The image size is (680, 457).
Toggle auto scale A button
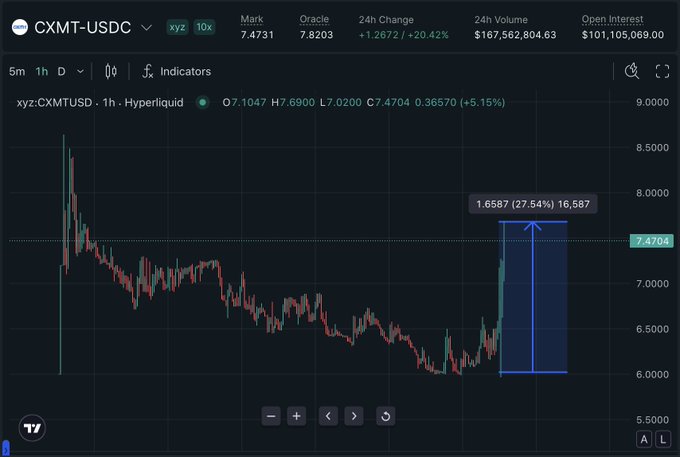(644, 439)
